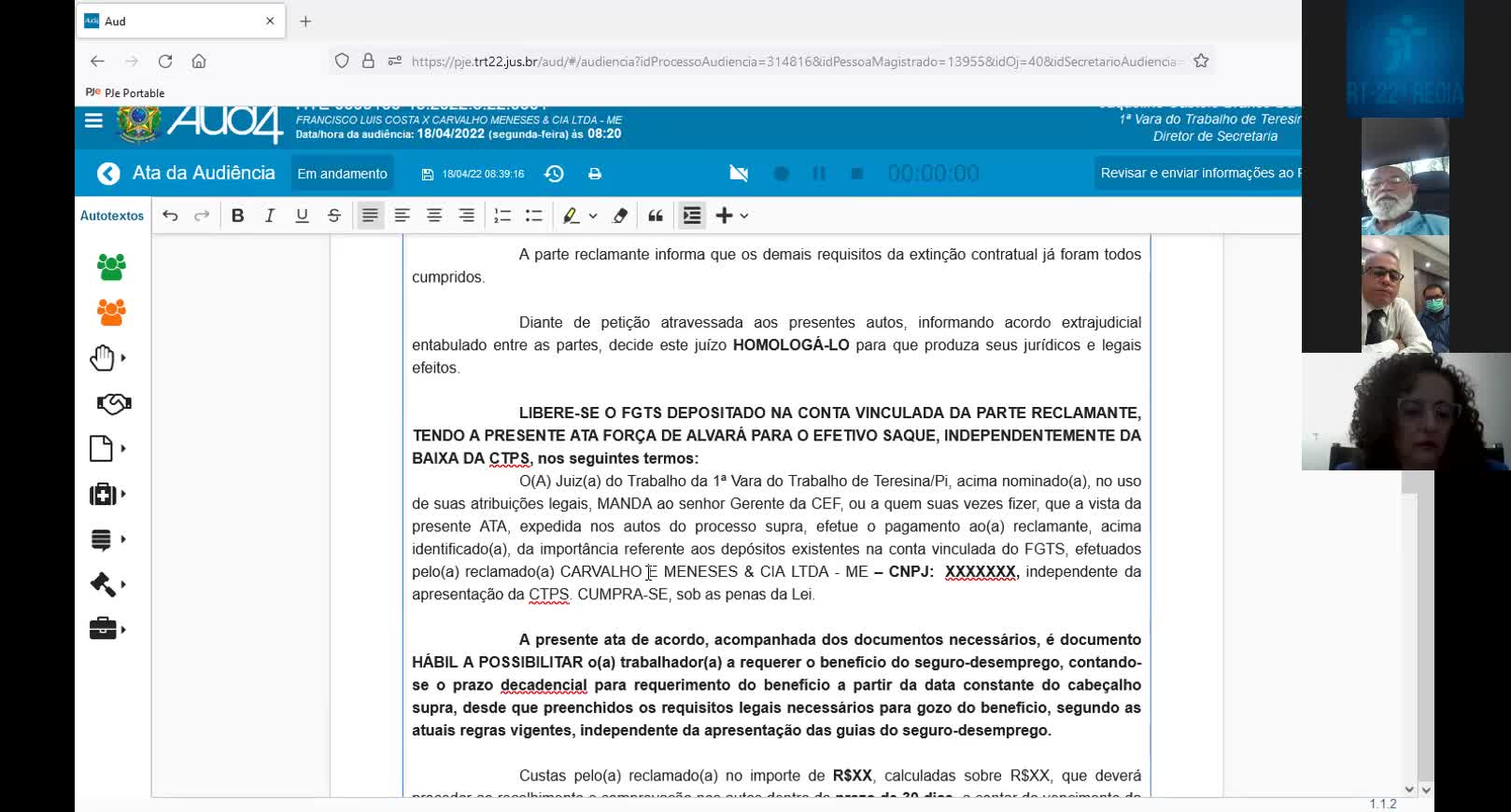This screenshot has width=1511, height=812.
Task: Toggle paragraph indent button
Action: coord(692,216)
